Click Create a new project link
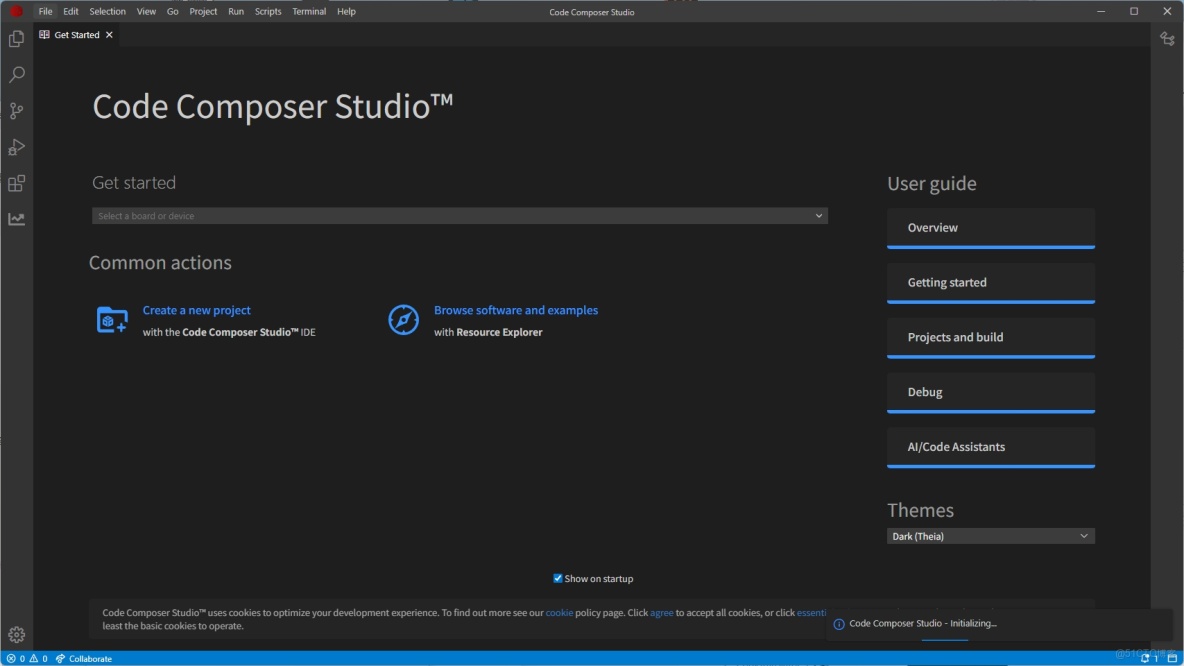Screen dimensions: 1184x666 tap(196, 310)
